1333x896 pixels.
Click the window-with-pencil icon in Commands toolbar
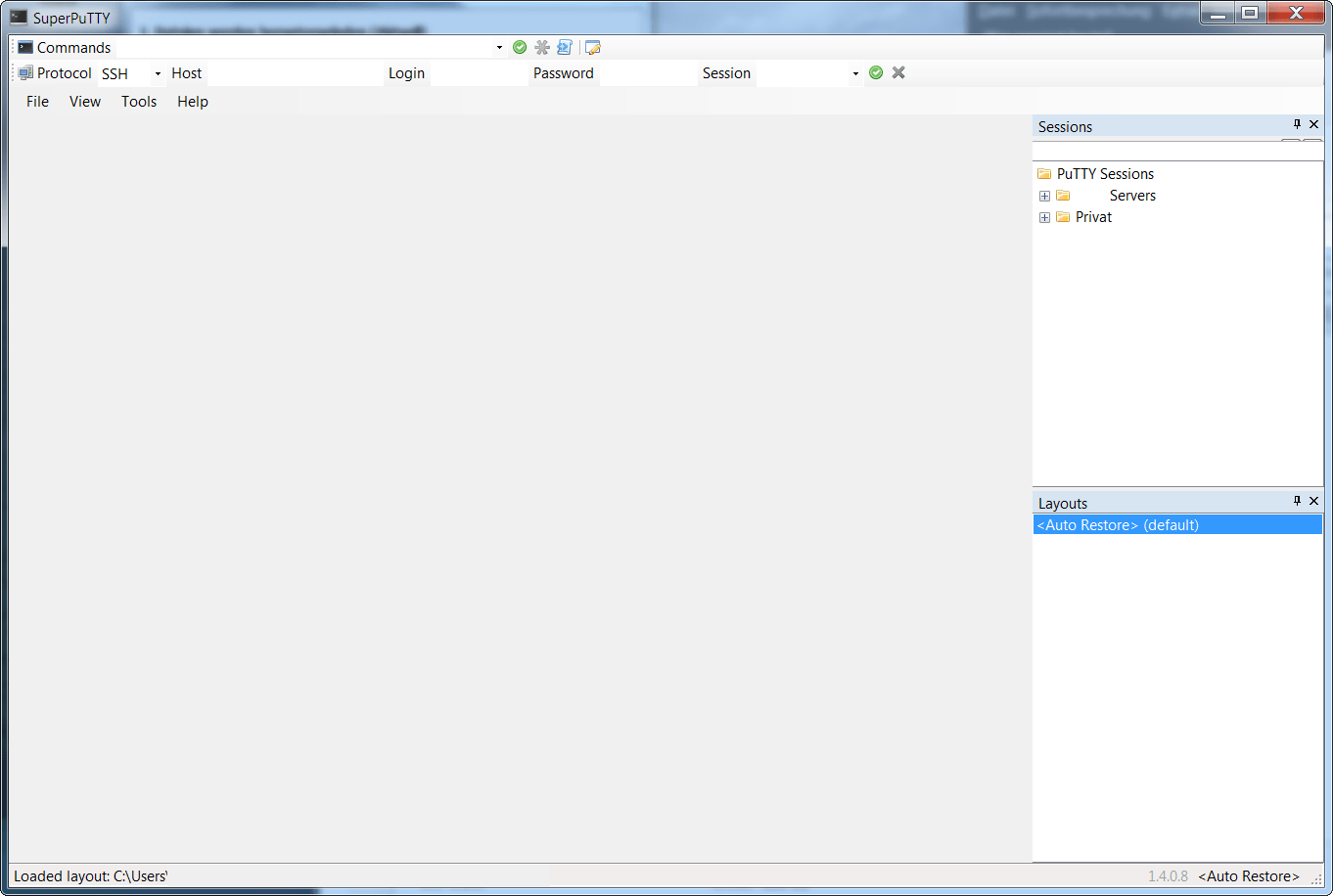(x=592, y=47)
